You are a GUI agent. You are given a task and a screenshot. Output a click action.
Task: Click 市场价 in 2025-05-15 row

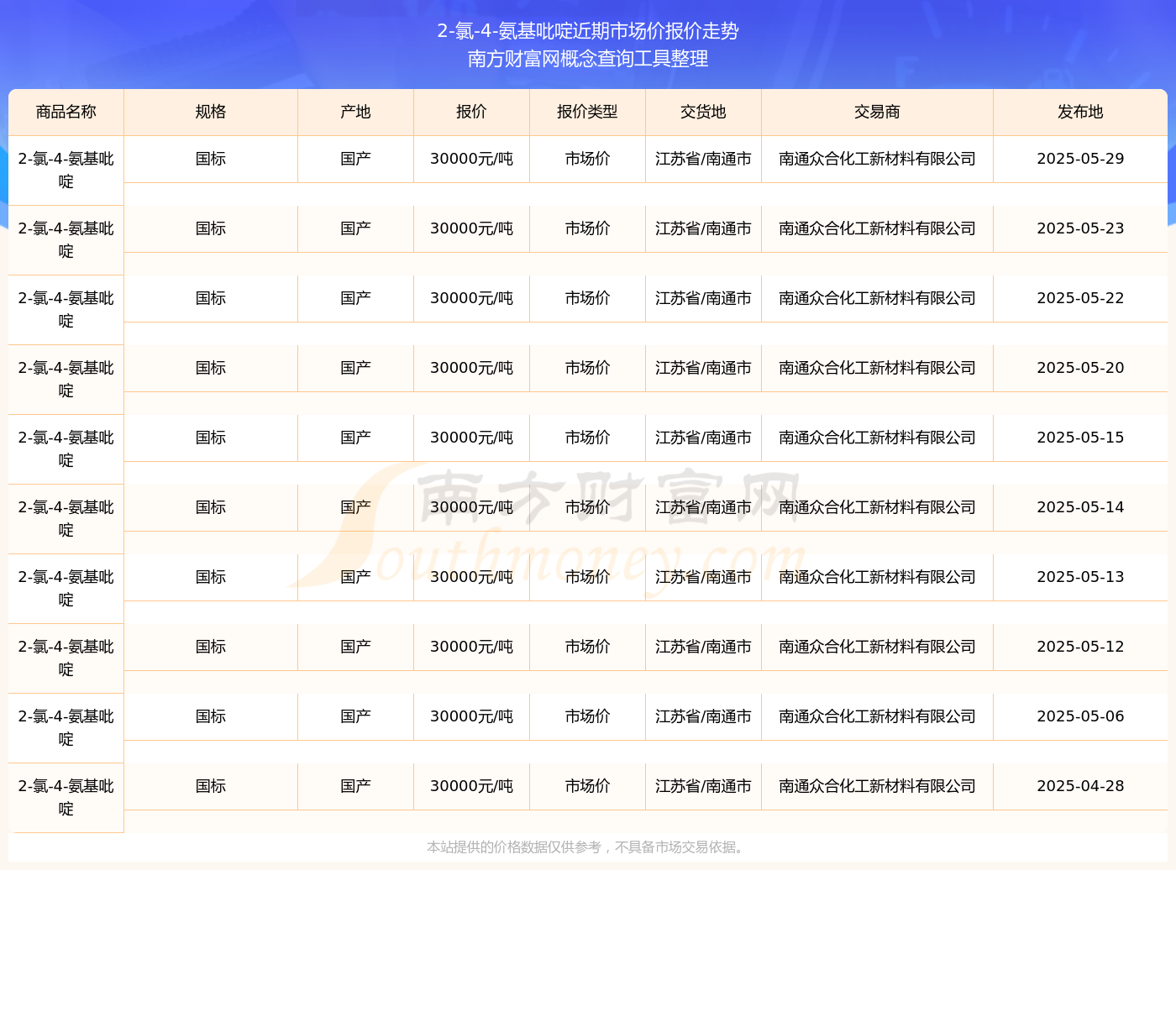tap(587, 438)
